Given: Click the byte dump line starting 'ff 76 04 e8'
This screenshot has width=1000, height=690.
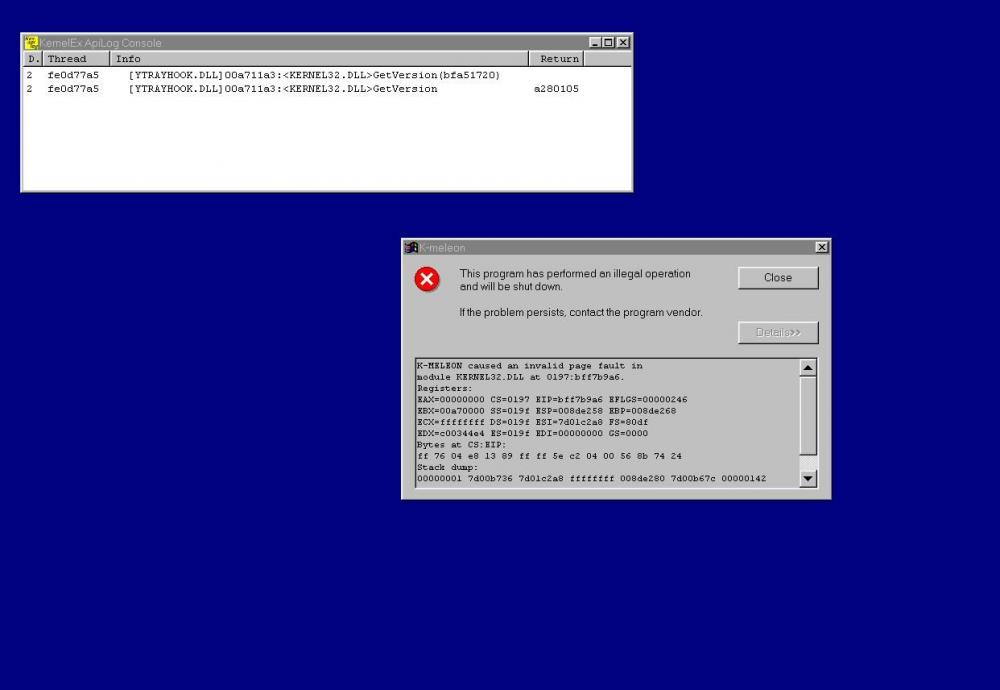Looking at the screenshot, I should [x=549, y=457].
